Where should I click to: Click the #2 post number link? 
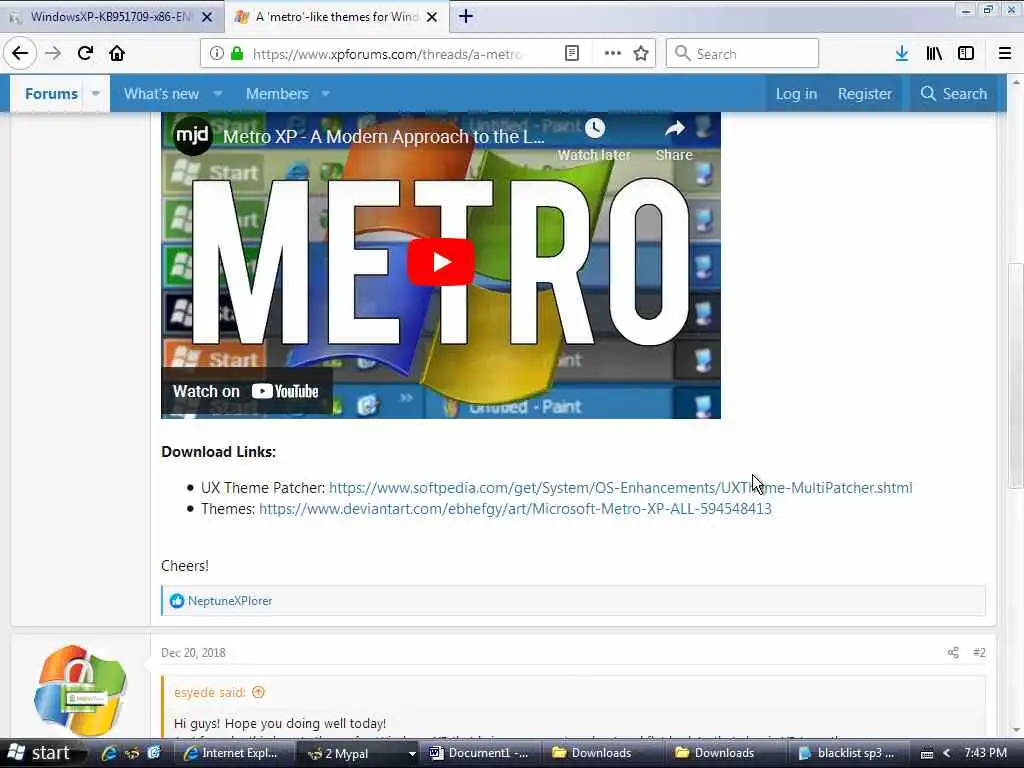[x=979, y=652]
